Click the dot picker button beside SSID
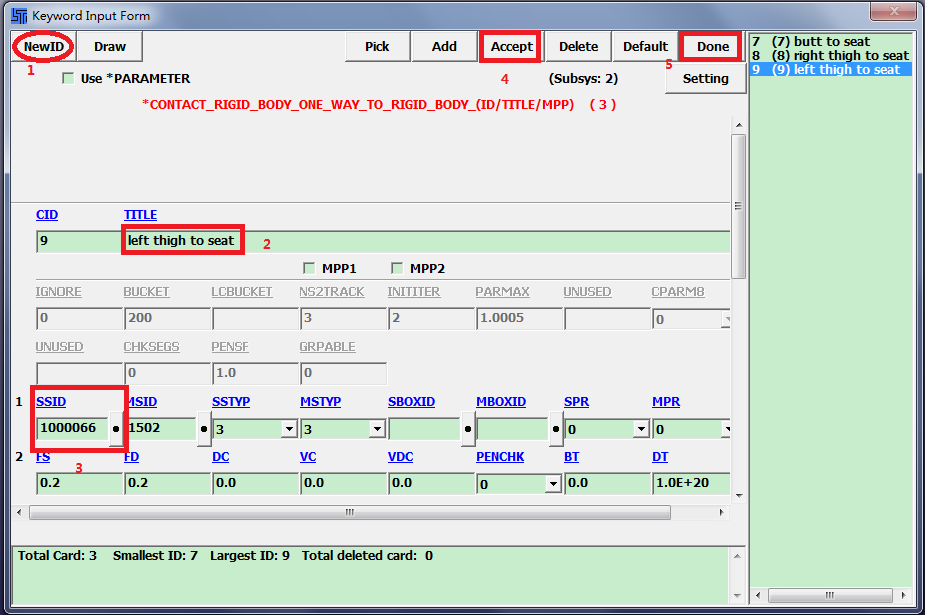925x615 pixels. tap(116, 429)
